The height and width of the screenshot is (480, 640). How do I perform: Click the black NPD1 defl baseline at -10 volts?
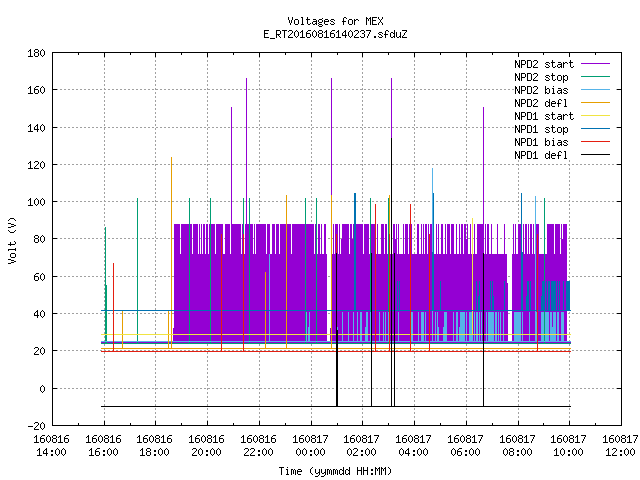point(336,406)
